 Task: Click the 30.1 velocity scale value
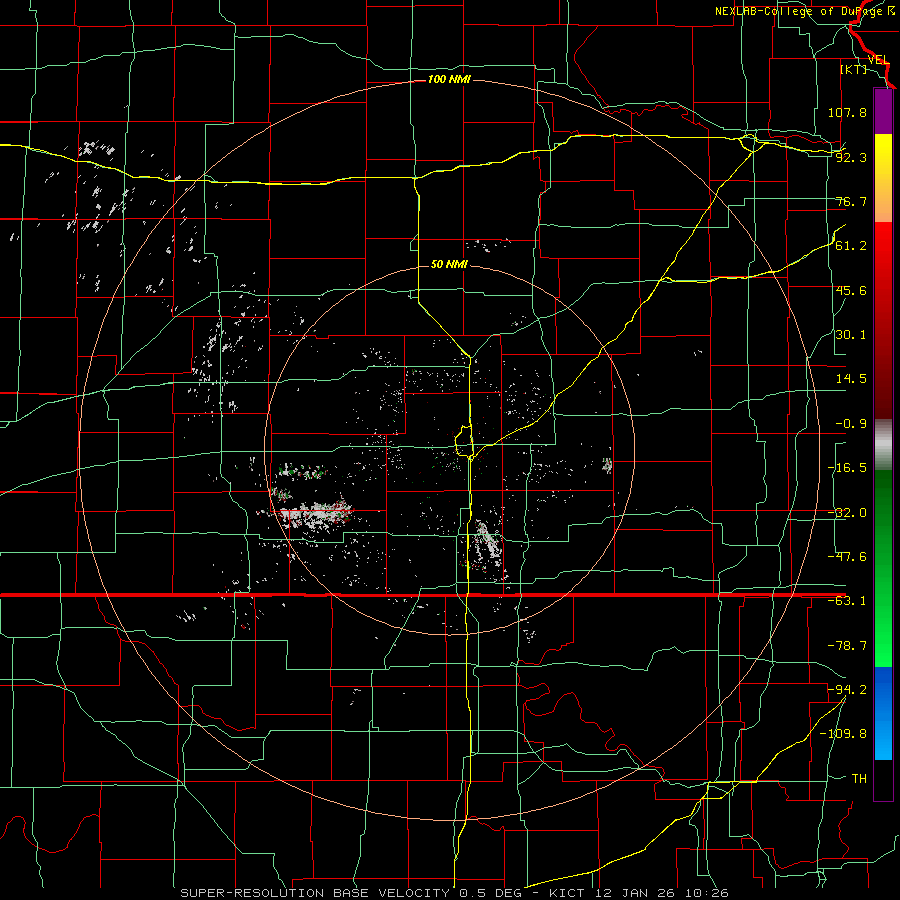(851, 335)
